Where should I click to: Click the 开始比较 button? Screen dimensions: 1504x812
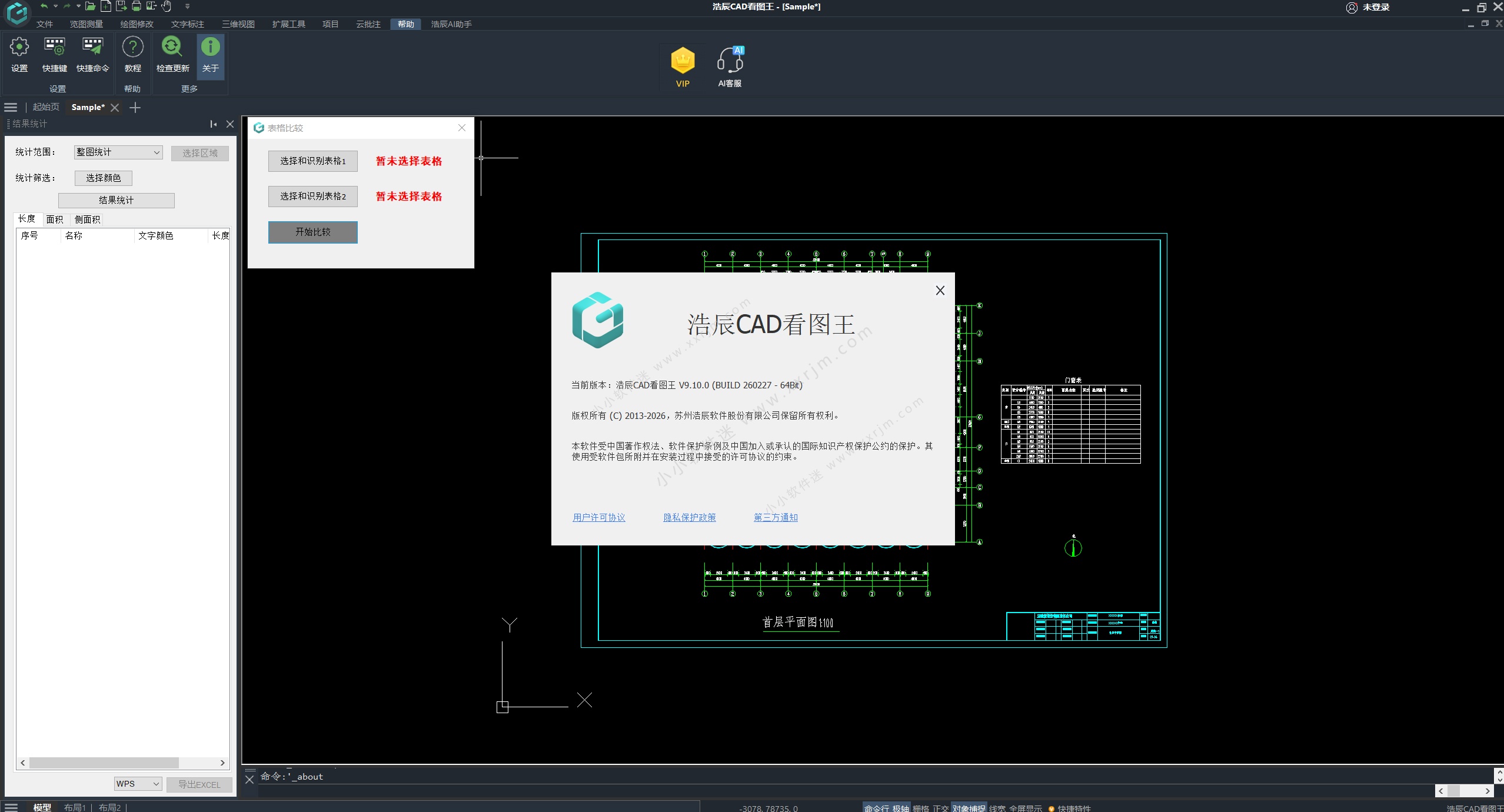point(313,232)
